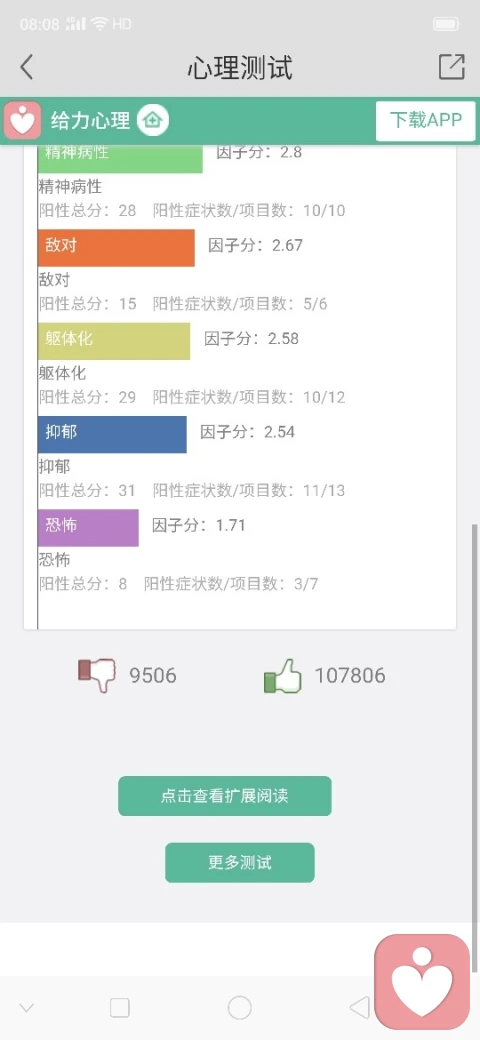Select the yellow 躯体化 bar

pyautogui.click(x=114, y=341)
